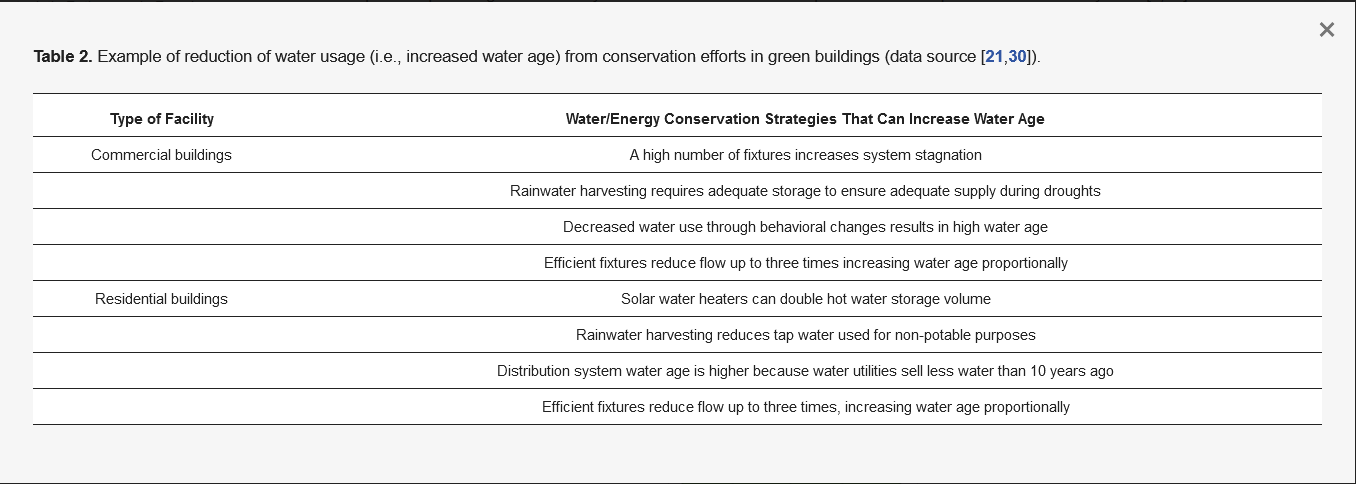Screen dimensions: 1356x484
Task: Select the 'Type of Facility' column header
Action: point(162,119)
